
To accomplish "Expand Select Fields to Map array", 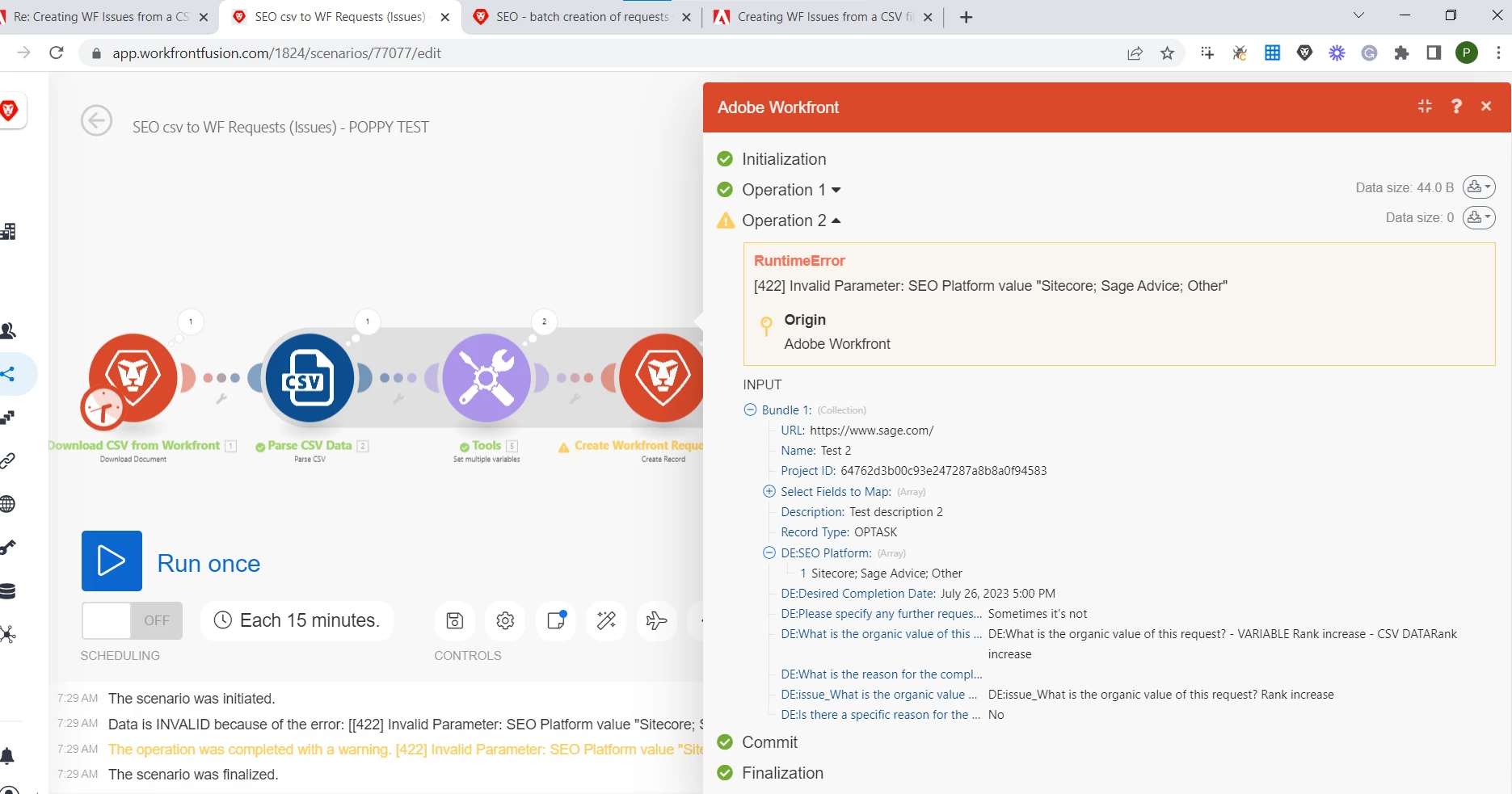I will click(769, 491).
